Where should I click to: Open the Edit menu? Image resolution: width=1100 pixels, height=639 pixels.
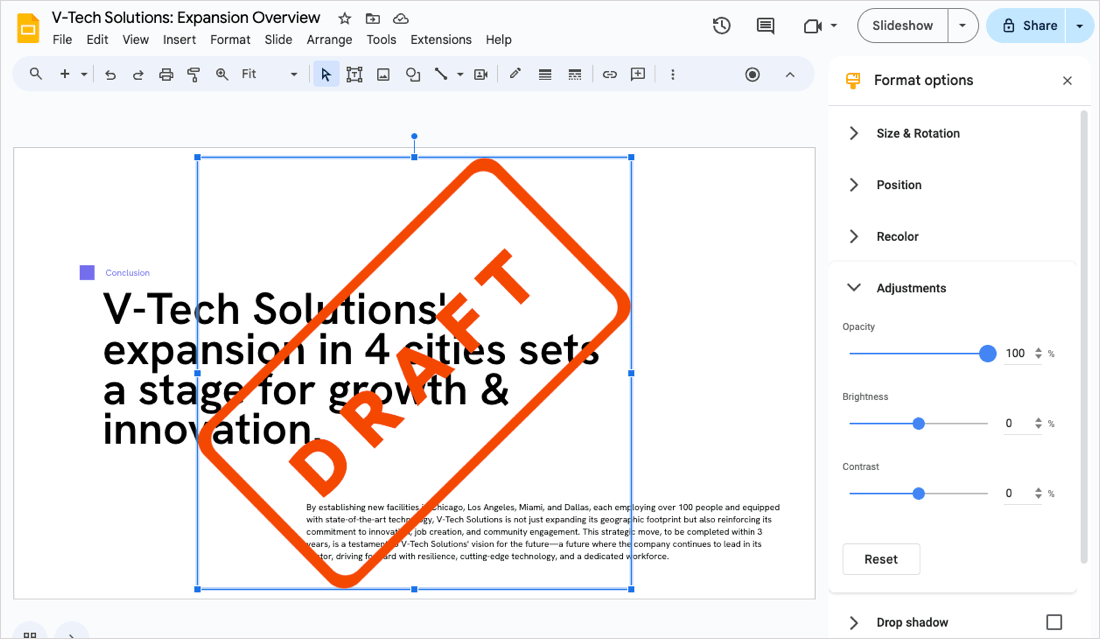[98, 40]
